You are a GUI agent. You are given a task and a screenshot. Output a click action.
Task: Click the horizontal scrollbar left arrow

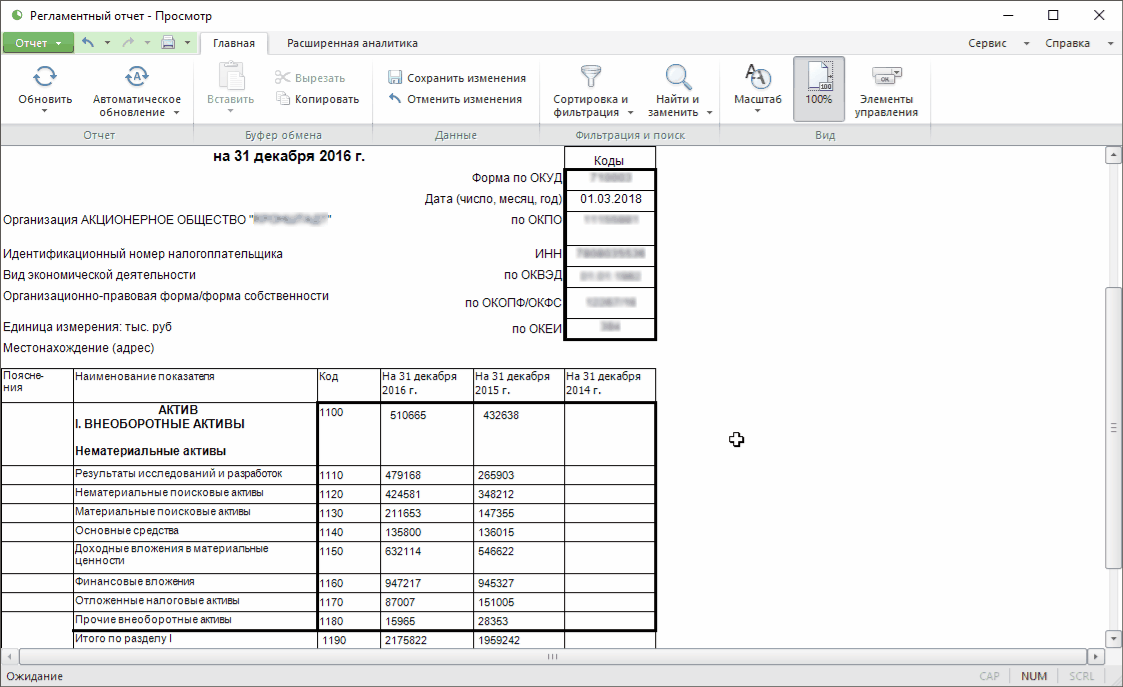(x=9, y=656)
